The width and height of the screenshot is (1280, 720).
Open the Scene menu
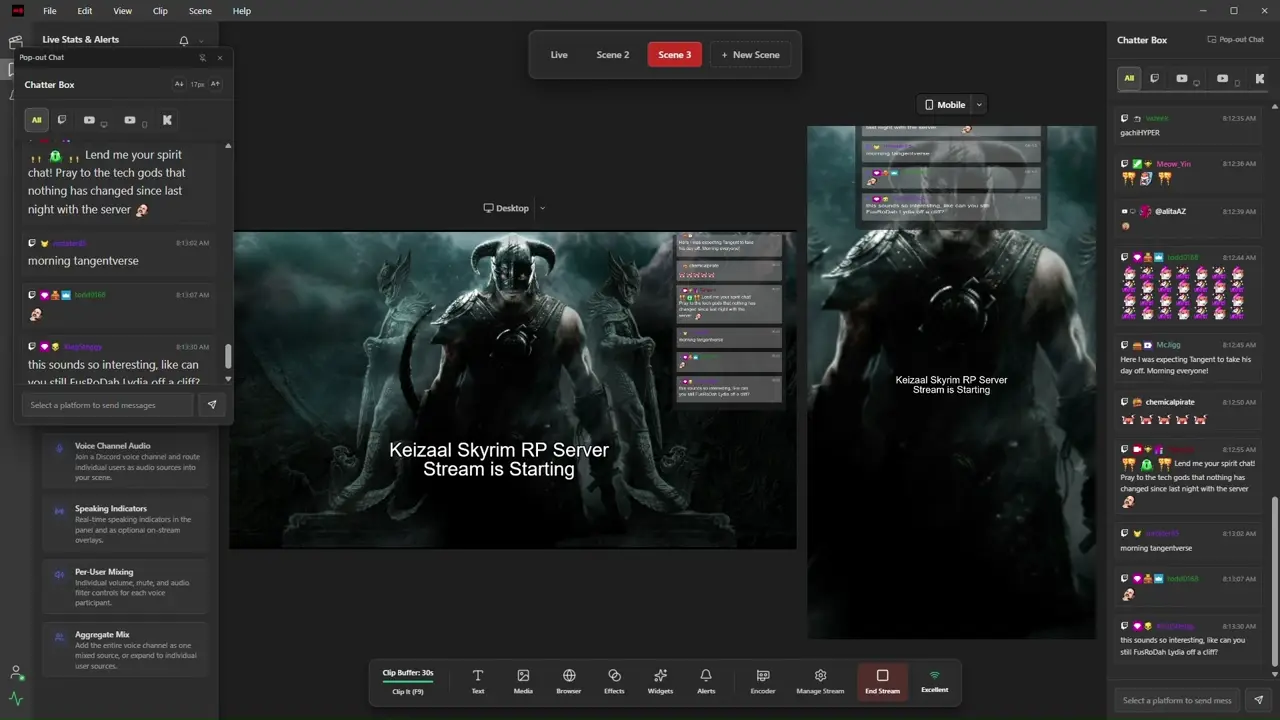point(200,11)
